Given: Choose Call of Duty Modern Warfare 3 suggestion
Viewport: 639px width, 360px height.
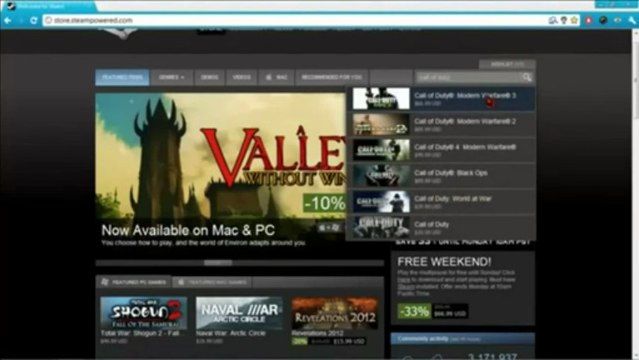Looking at the screenshot, I should (441, 99).
